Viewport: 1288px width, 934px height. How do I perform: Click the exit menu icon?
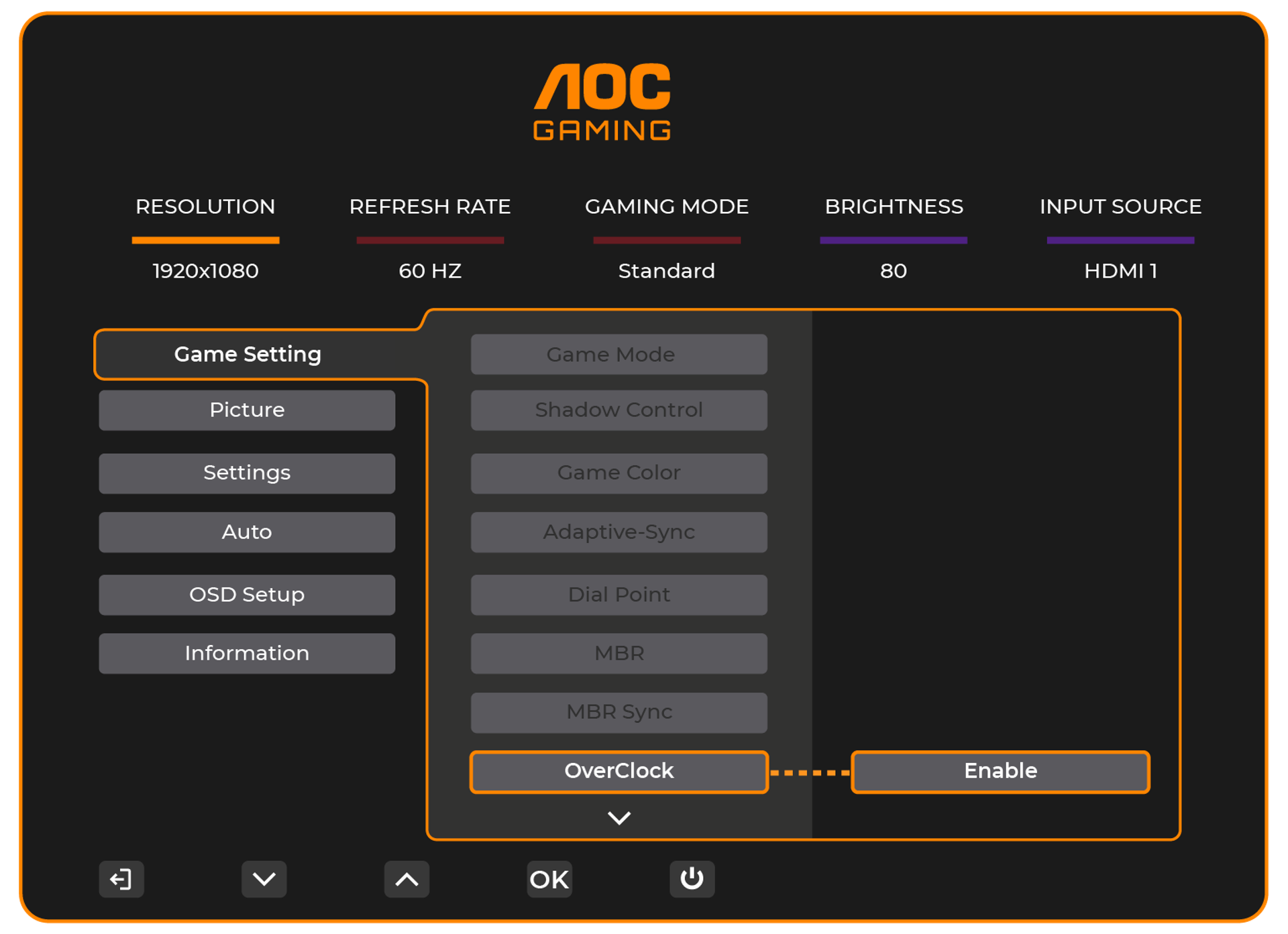click(121, 878)
